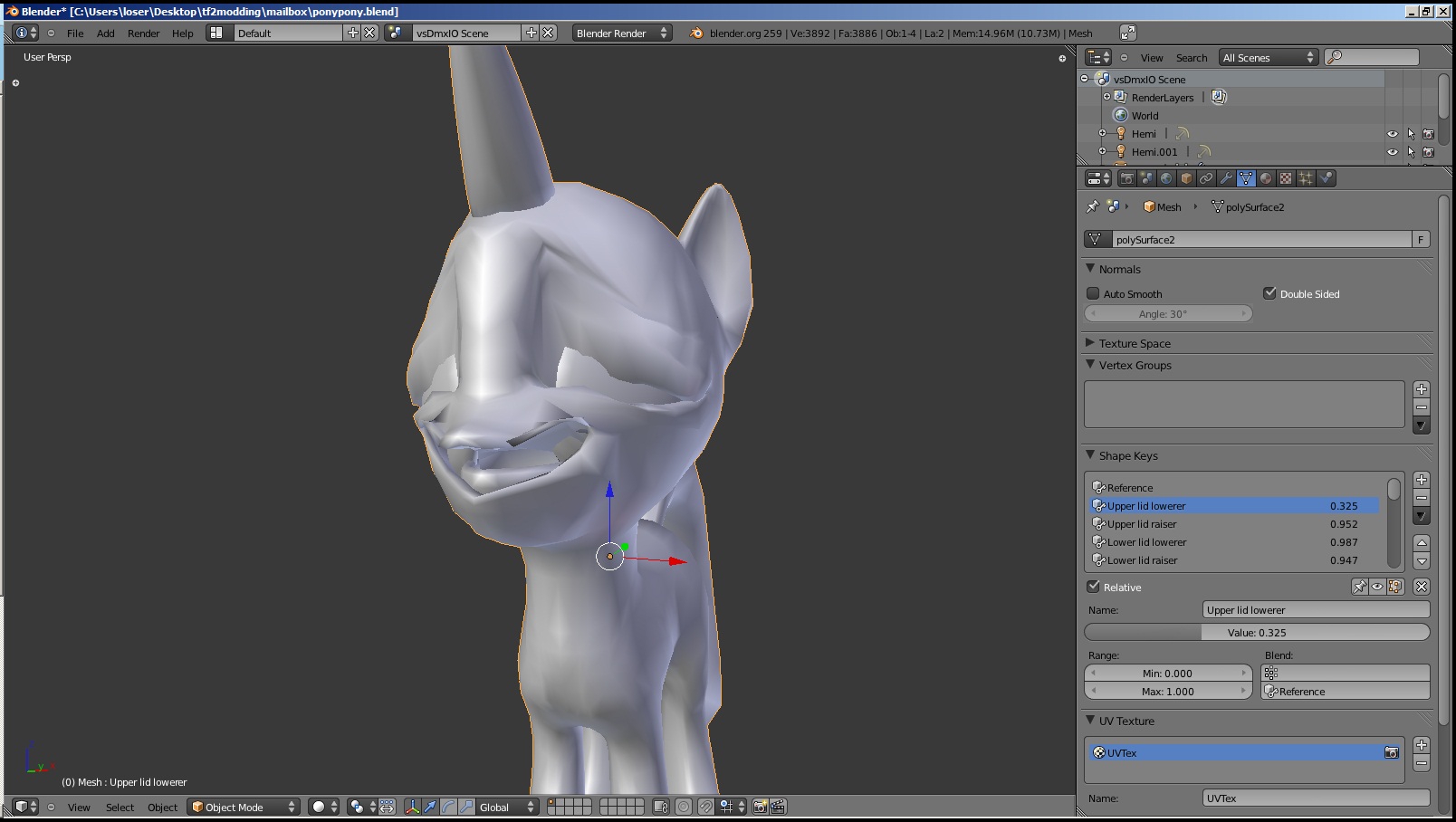Uncheck the Double Sided option
The width and height of the screenshot is (1456, 822).
click(x=1269, y=293)
